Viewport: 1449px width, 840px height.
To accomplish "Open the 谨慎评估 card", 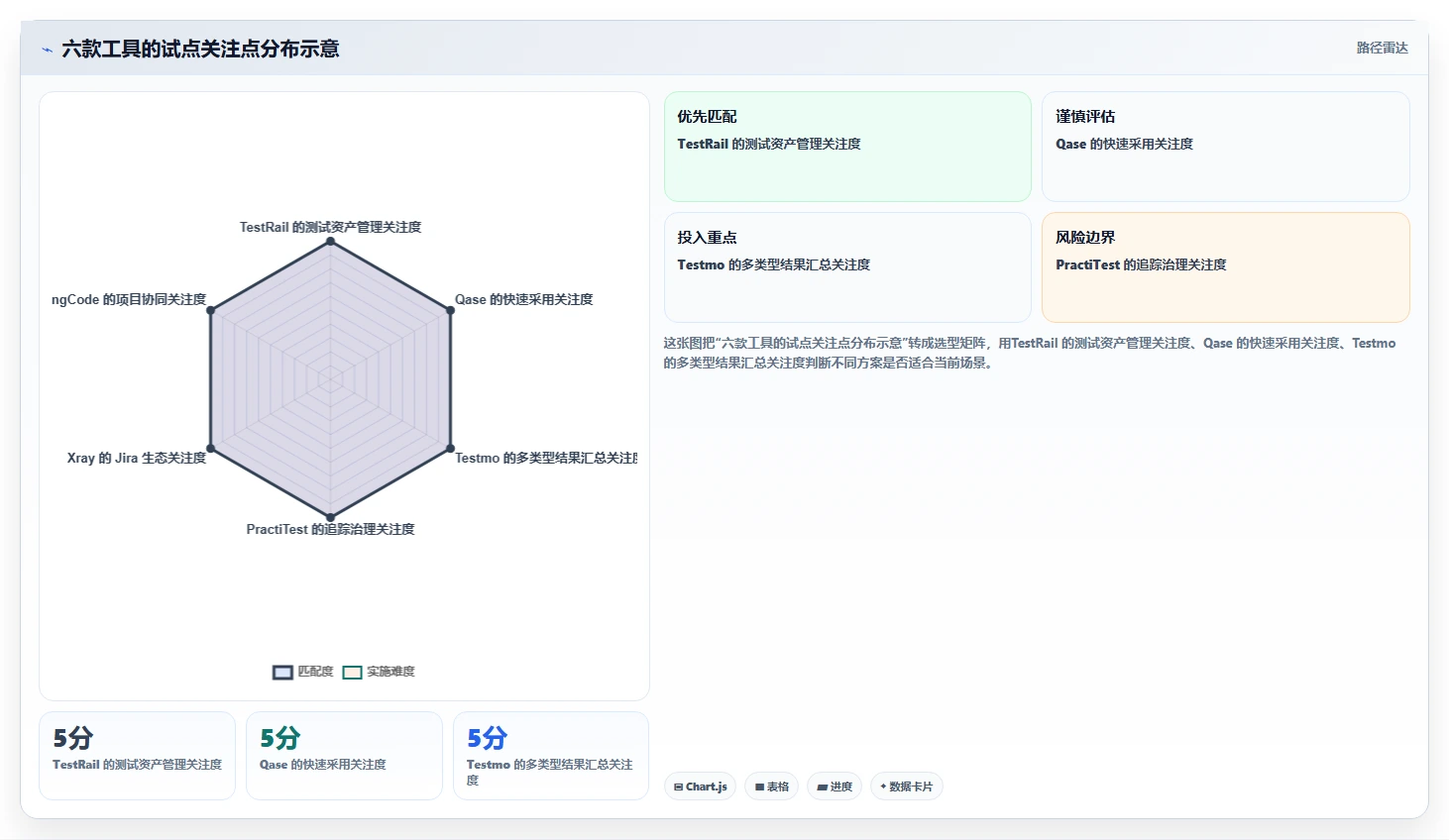I will pyautogui.click(x=1226, y=147).
